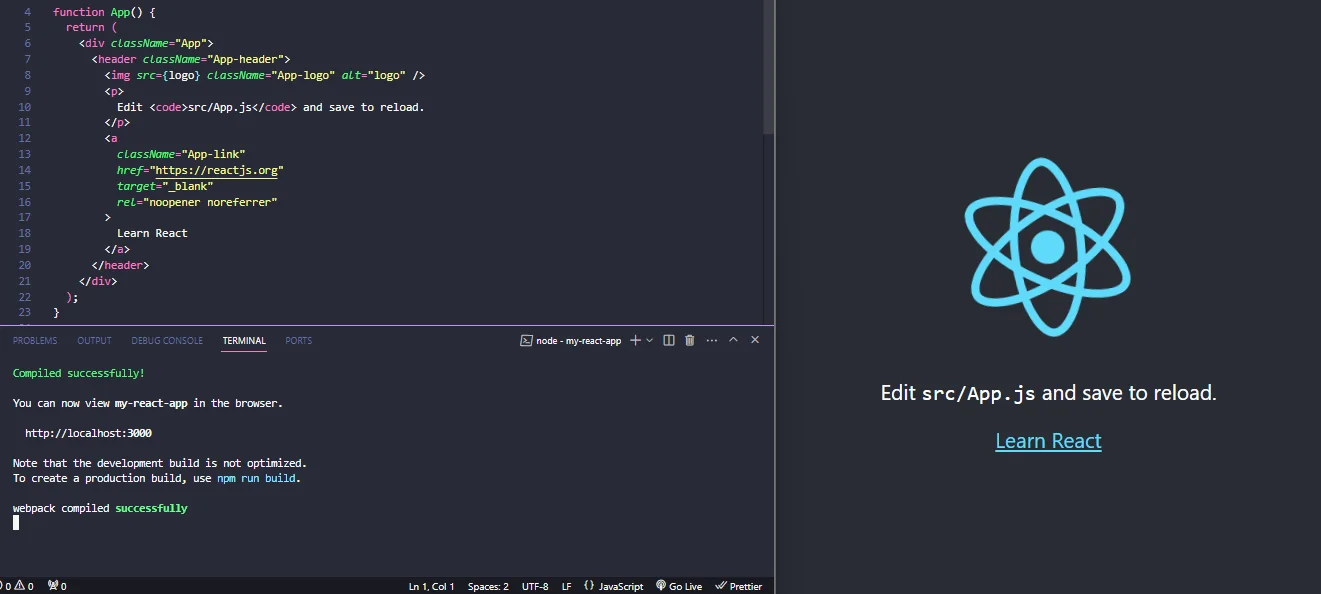1321x594 pixels.
Task: Click the errors and warnings count in status bar
Action: [18, 586]
